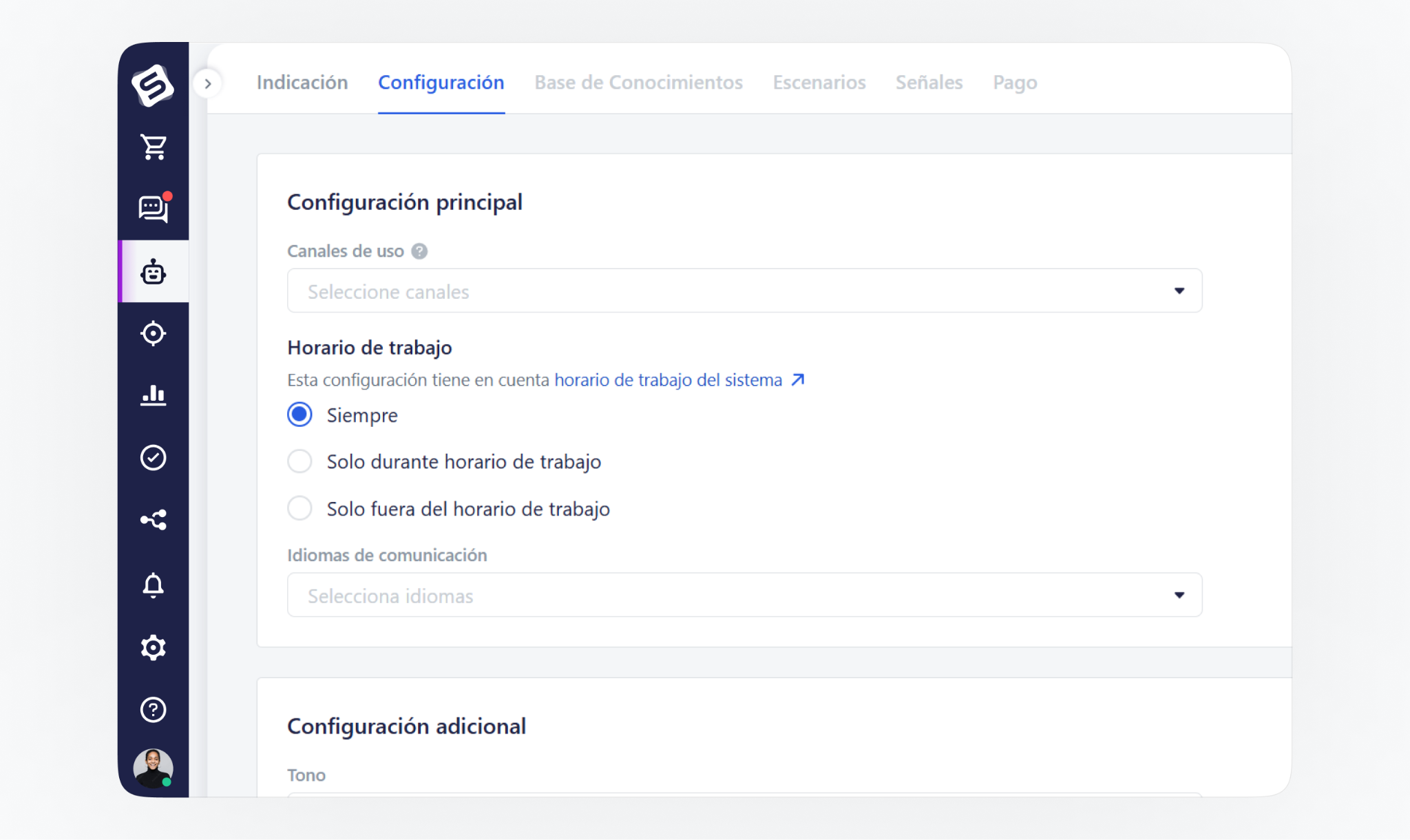This screenshot has height=840, width=1410.
Task: Select Solo fuera del horario de trabajo
Action: [x=299, y=509]
